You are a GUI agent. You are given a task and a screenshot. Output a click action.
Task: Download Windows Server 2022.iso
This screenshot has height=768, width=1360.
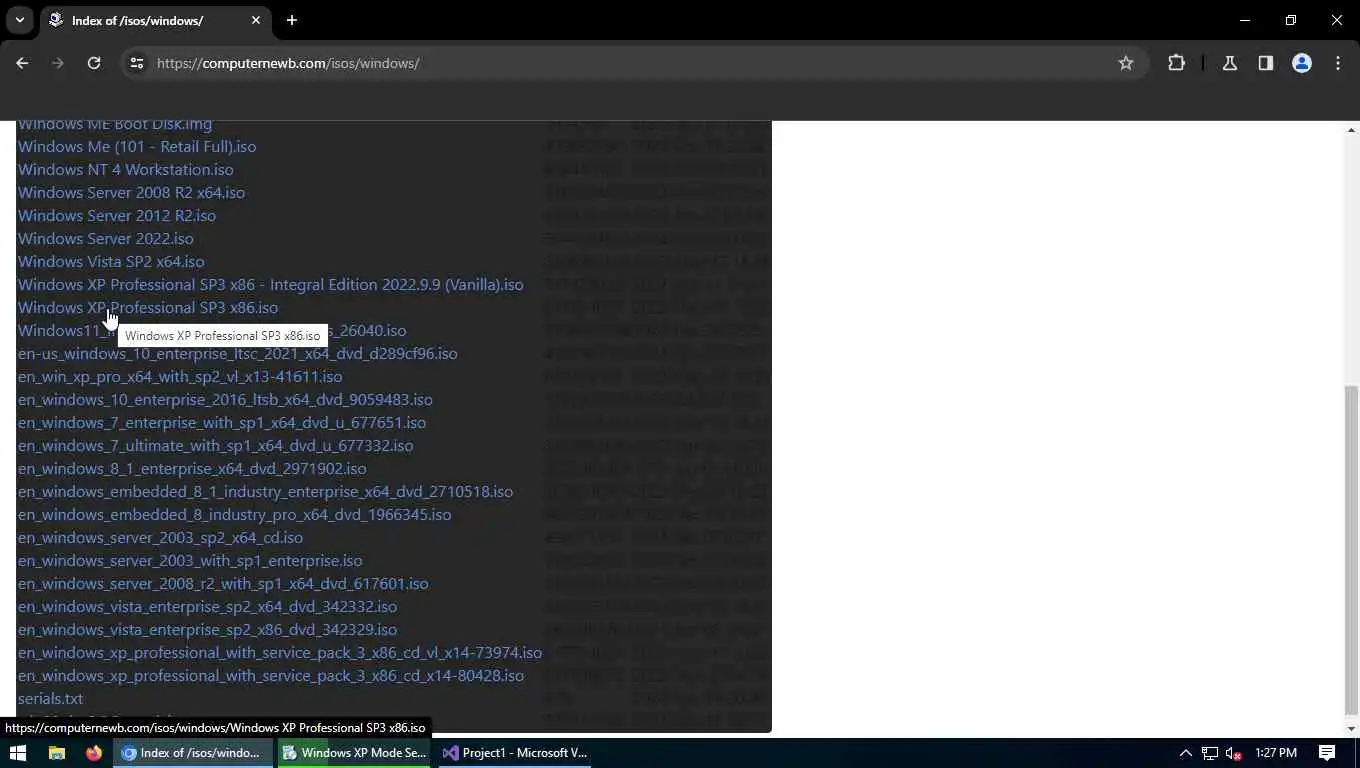[106, 238]
